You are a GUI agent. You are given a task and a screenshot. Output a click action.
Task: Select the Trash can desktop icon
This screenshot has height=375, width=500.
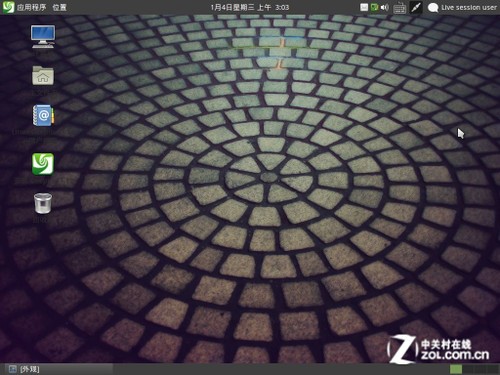pyautogui.click(x=43, y=203)
